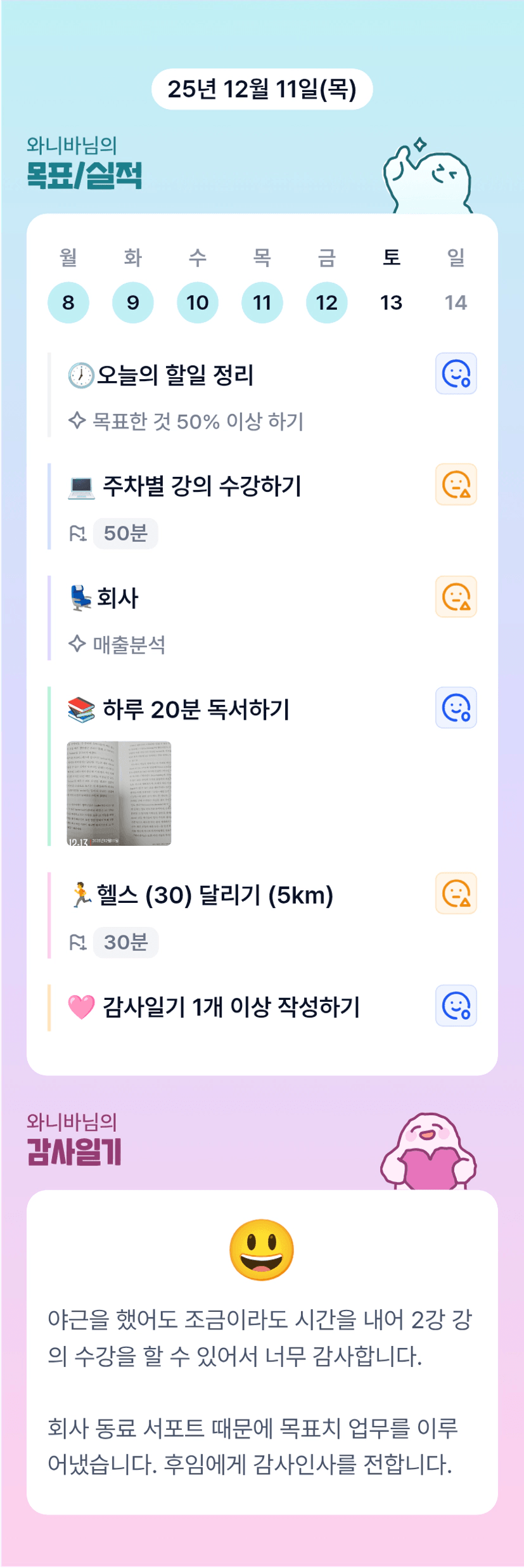524x1568 pixels.
Task: Open the book photo thumbnail under 독서하기
Action: click(x=119, y=793)
